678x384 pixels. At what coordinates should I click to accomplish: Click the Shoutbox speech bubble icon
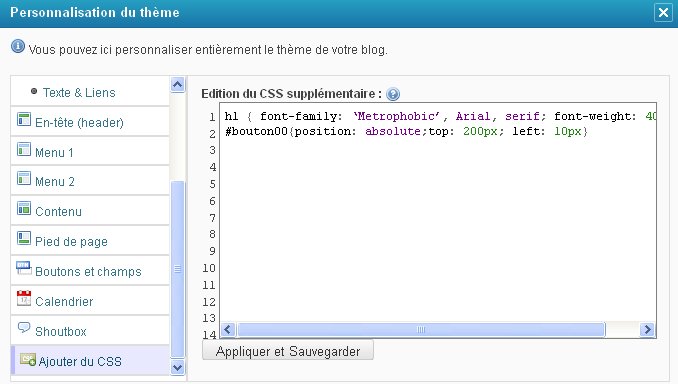24,327
